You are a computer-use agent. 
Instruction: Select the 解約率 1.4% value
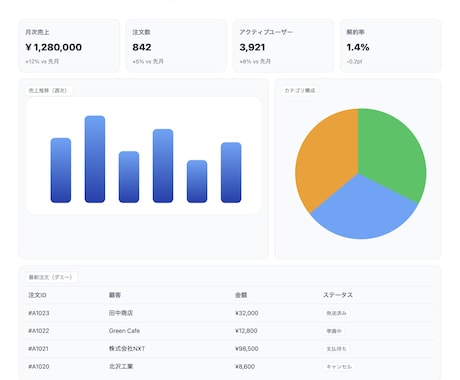(x=358, y=47)
